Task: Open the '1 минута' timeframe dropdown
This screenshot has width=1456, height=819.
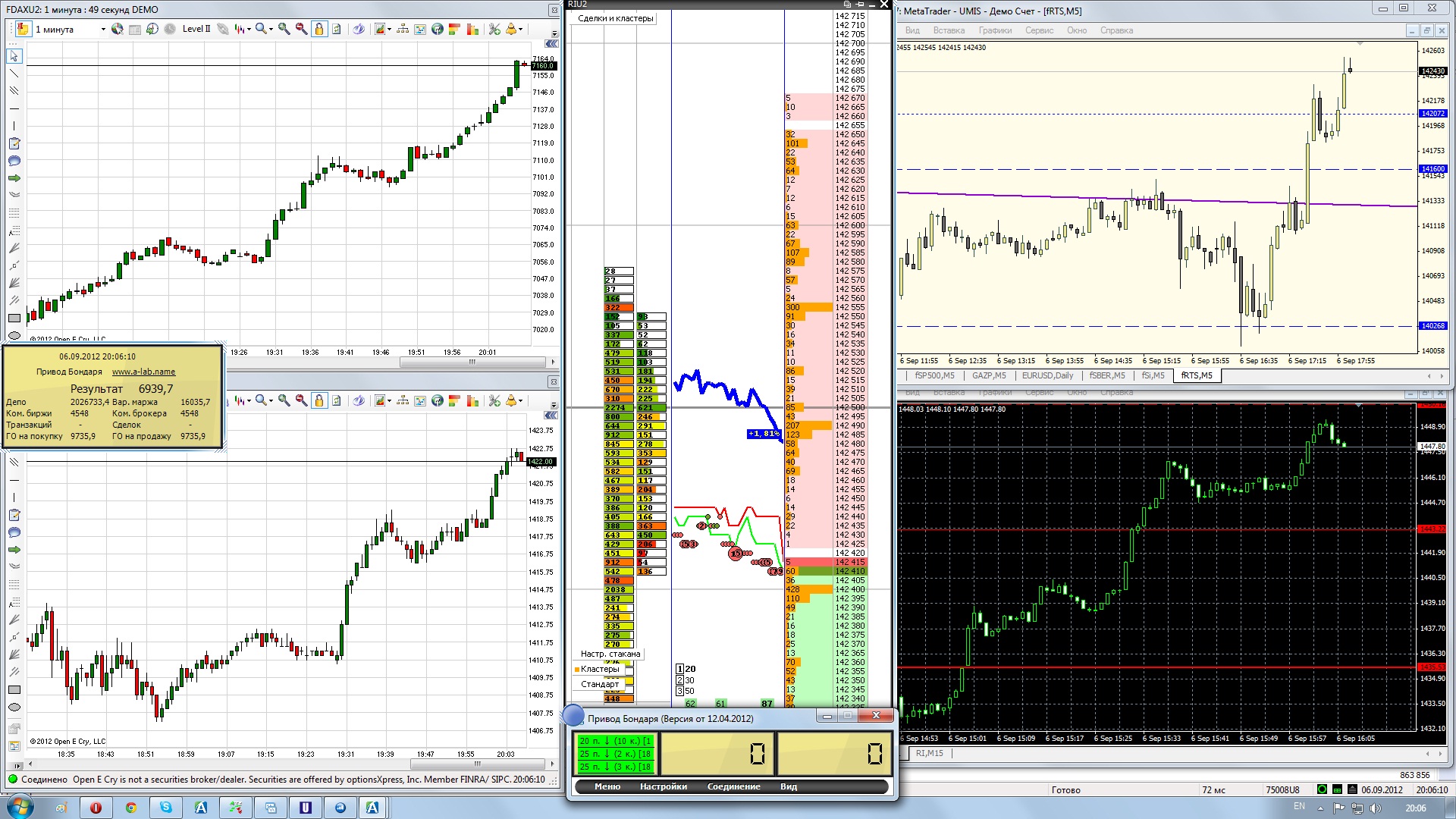Action: (102, 30)
